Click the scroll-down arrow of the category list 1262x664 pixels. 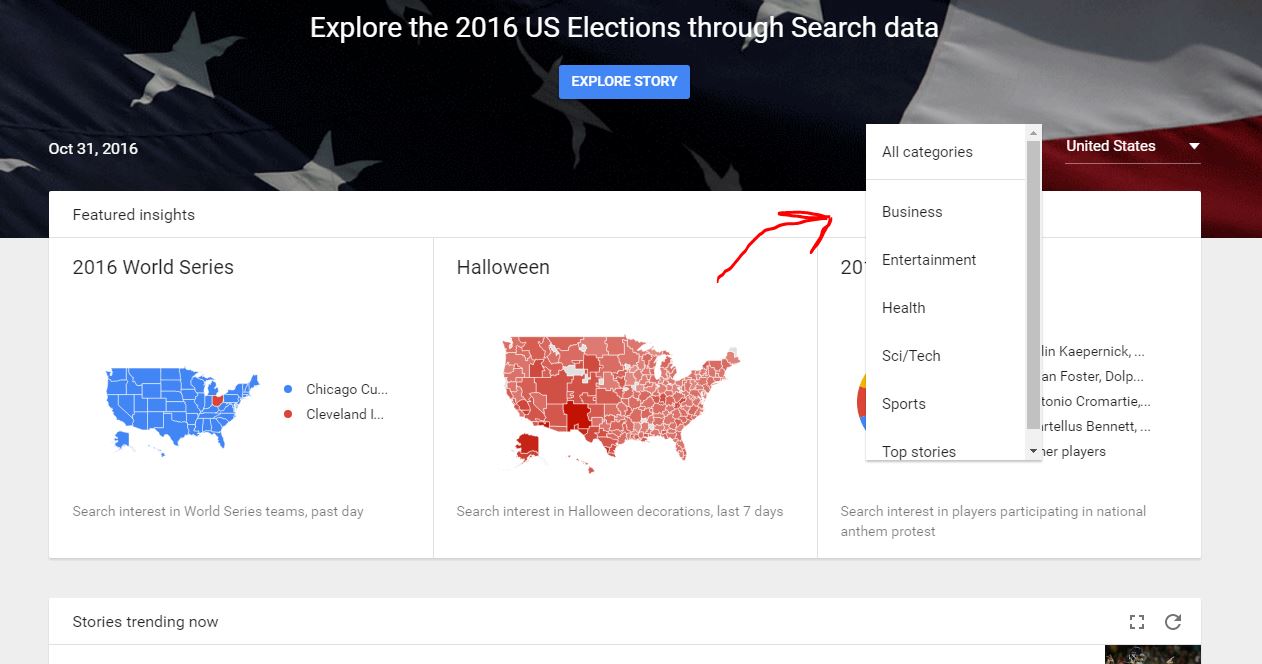click(1034, 452)
